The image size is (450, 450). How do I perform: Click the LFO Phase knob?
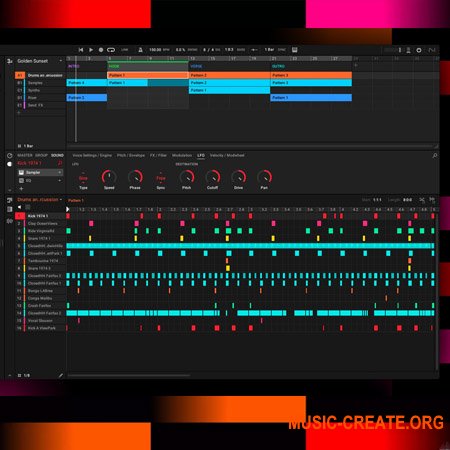click(x=135, y=177)
